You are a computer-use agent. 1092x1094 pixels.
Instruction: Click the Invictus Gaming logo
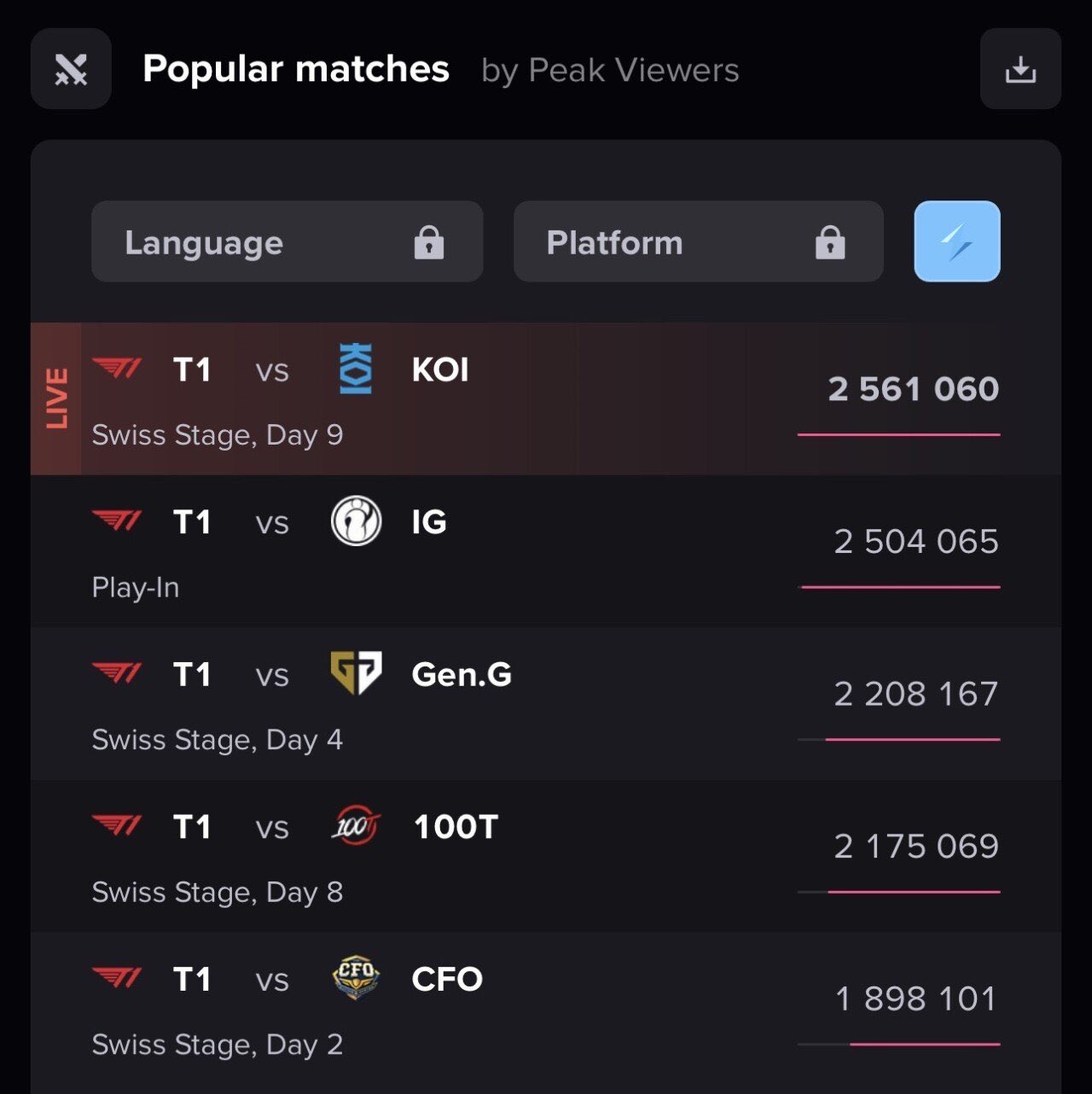click(x=356, y=521)
